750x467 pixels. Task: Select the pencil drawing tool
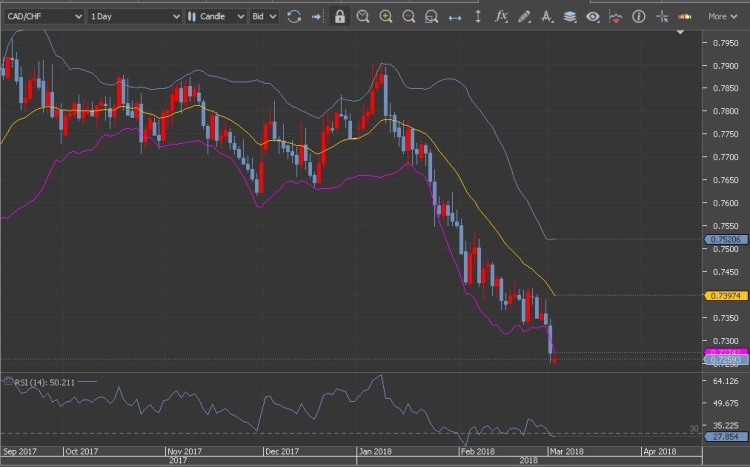[x=524, y=17]
